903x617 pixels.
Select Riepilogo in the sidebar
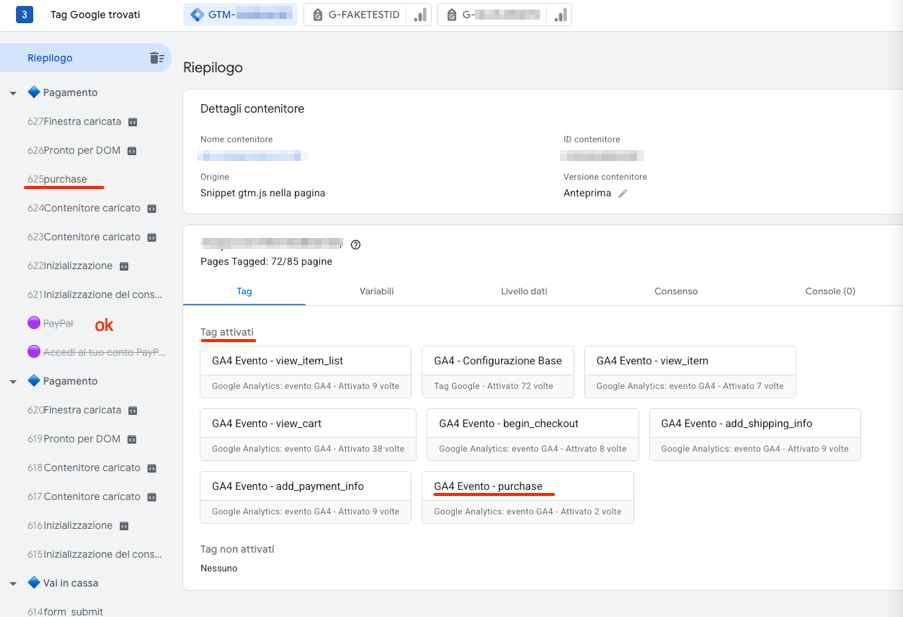pos(50,58)
